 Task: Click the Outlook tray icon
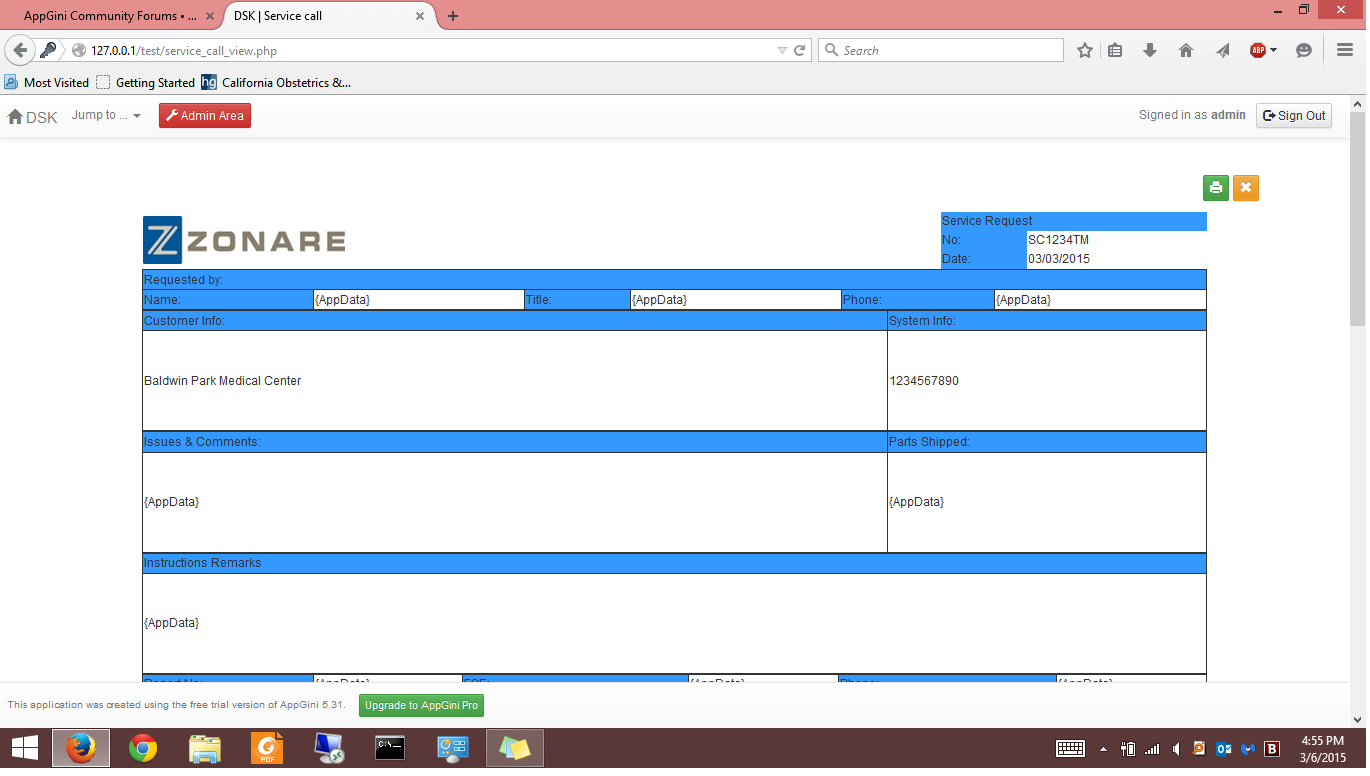click(x=1224, y=748)
